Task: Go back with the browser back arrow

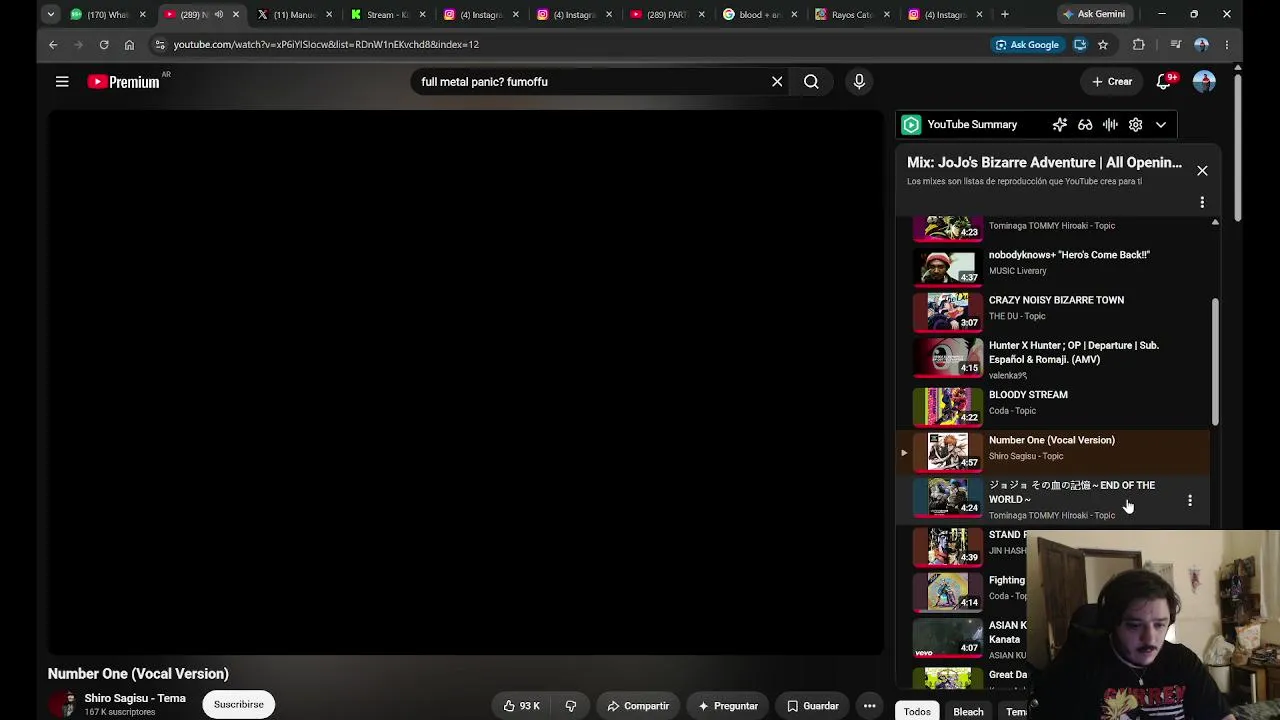Action: (x=53, y=45)
